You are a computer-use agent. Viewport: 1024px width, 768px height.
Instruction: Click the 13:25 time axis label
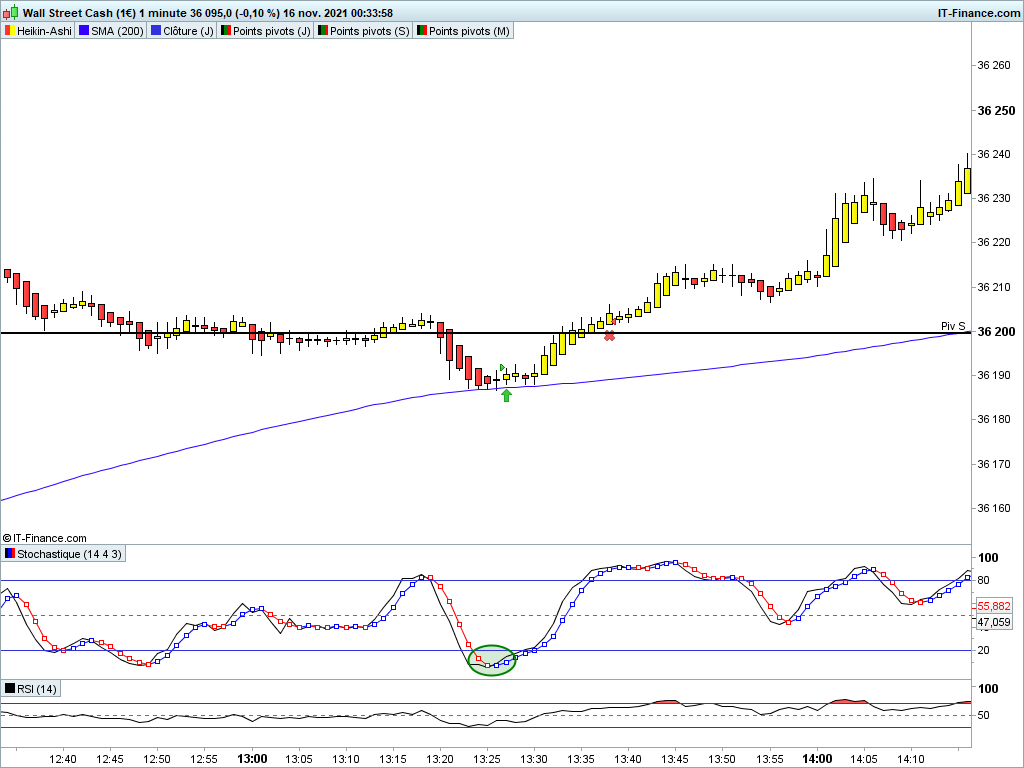(x=487, y=759)
